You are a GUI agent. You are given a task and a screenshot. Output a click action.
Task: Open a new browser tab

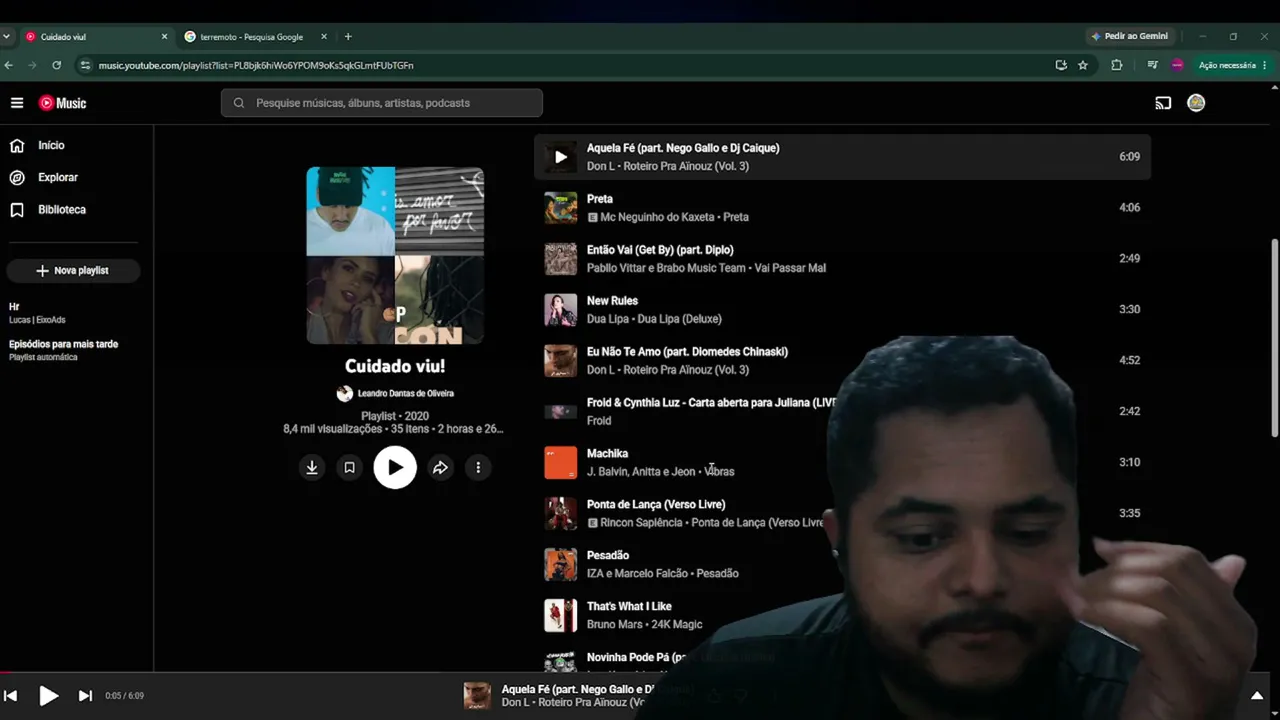point(348,37)
